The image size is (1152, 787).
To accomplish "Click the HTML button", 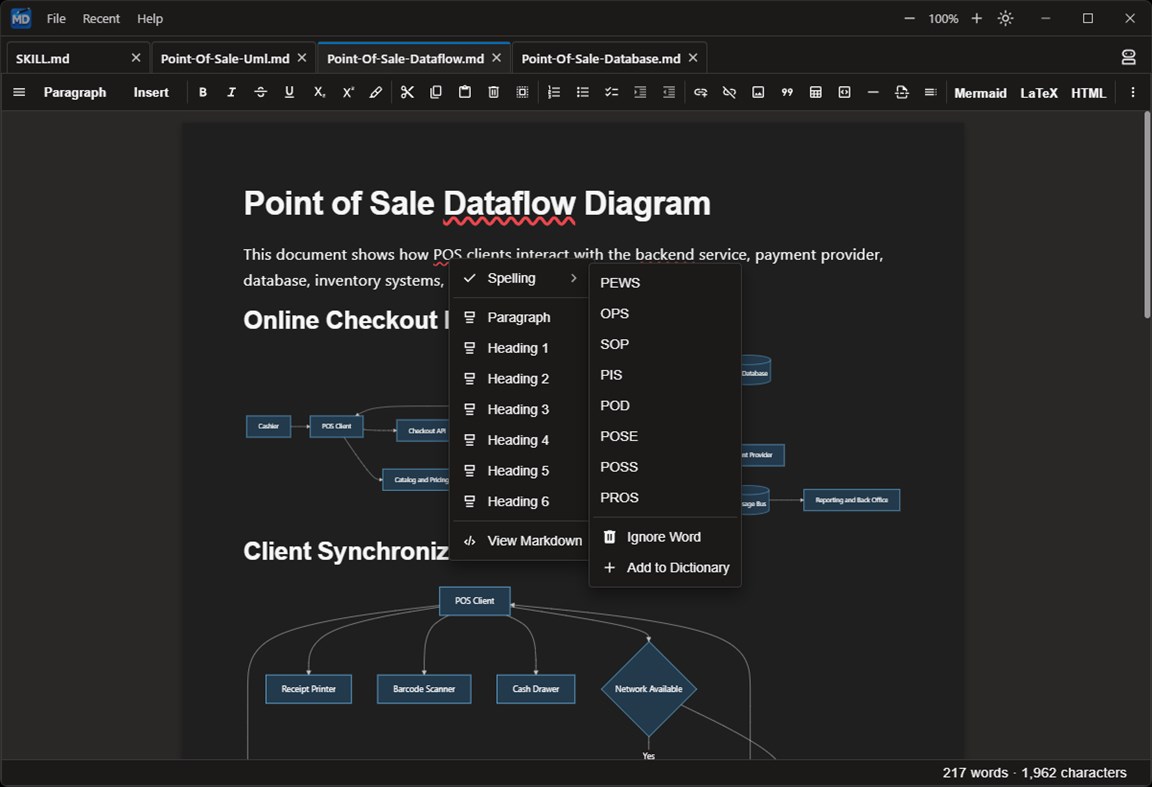I will point(1088,93).
